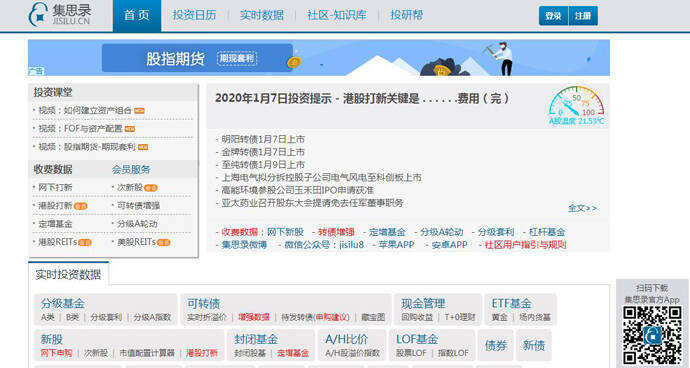Screen dimensions: 690x368
Task: Open 待发转债(申购建议) link
Action: [316, 317]
